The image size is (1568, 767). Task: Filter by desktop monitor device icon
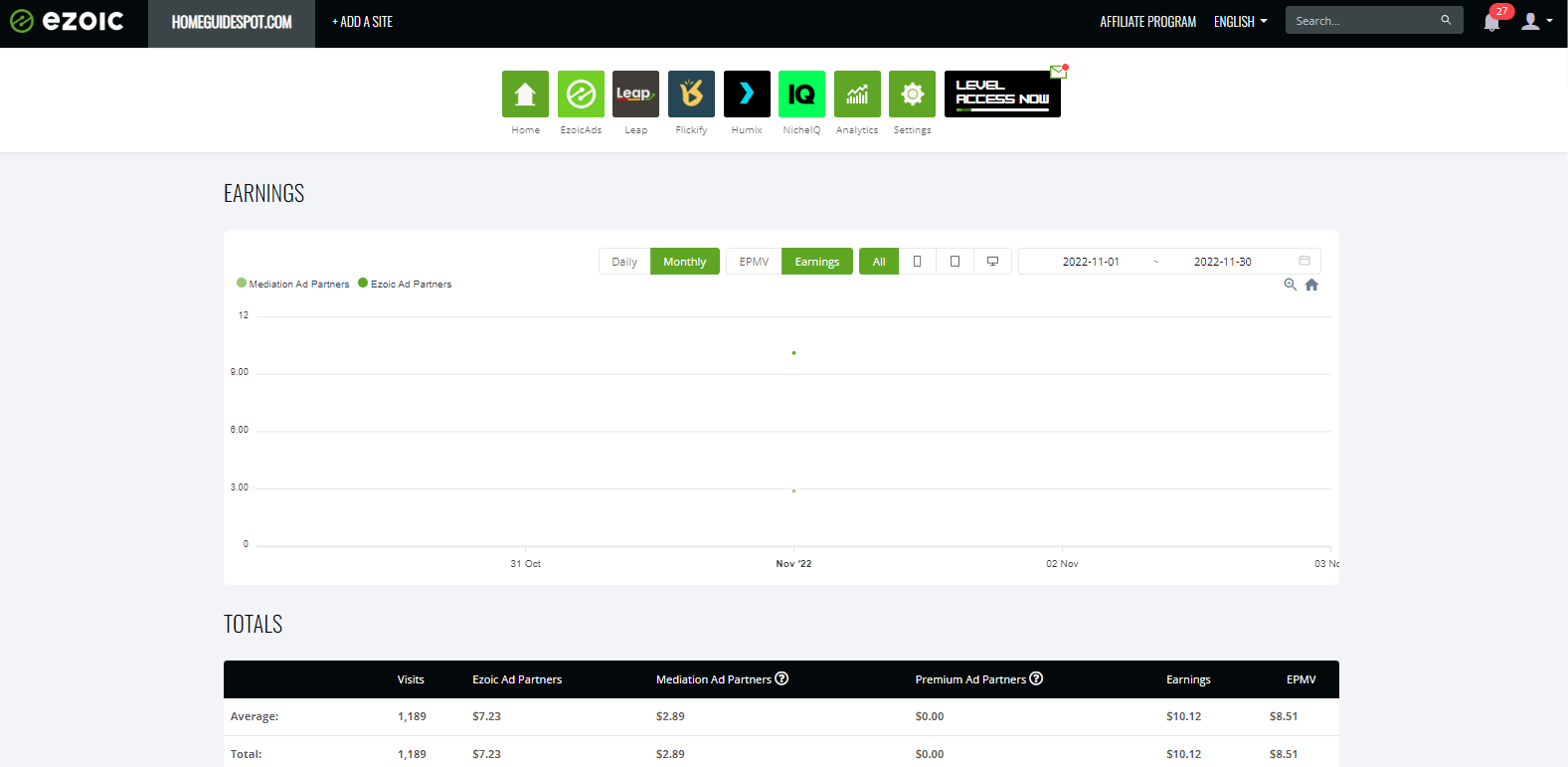(992, 262)
